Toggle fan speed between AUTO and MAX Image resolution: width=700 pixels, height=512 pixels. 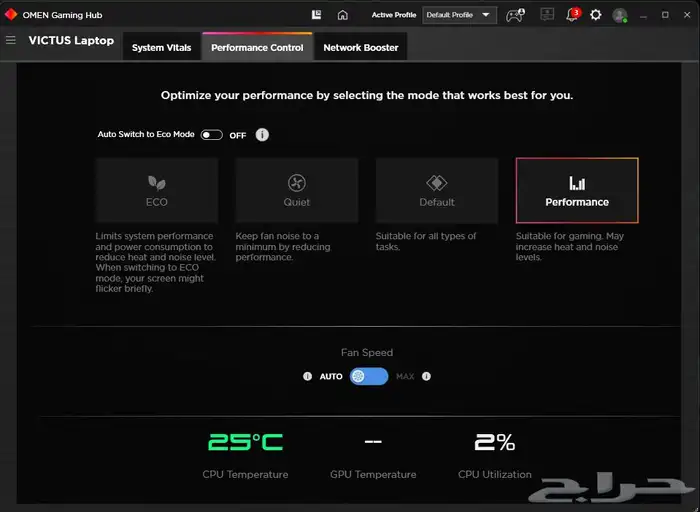click(368, 377)
